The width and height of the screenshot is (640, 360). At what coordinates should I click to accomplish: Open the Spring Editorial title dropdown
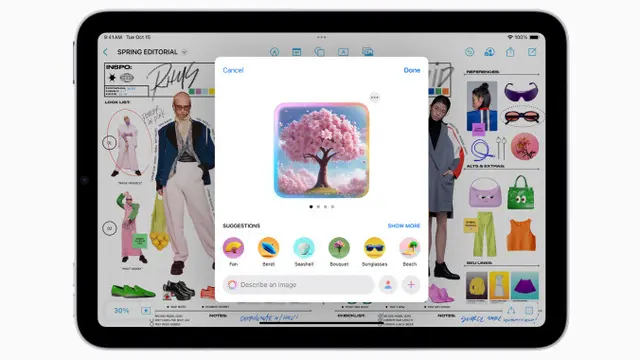(184, 52)
